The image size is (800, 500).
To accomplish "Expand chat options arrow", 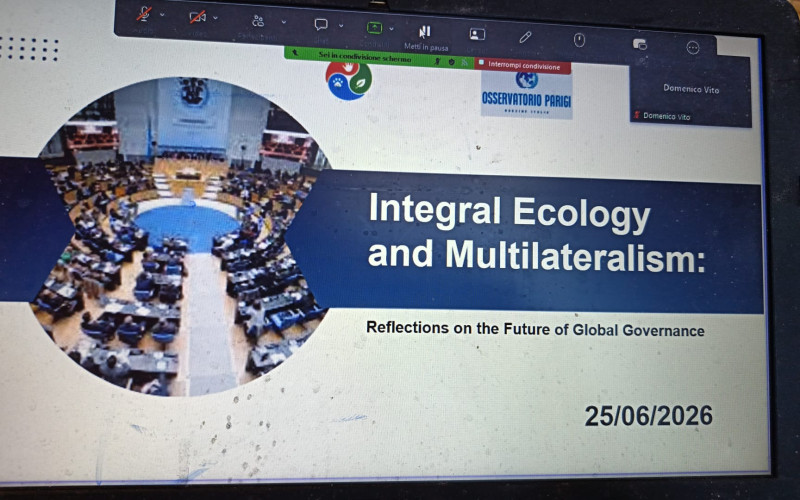I will (x=341, y=26).
